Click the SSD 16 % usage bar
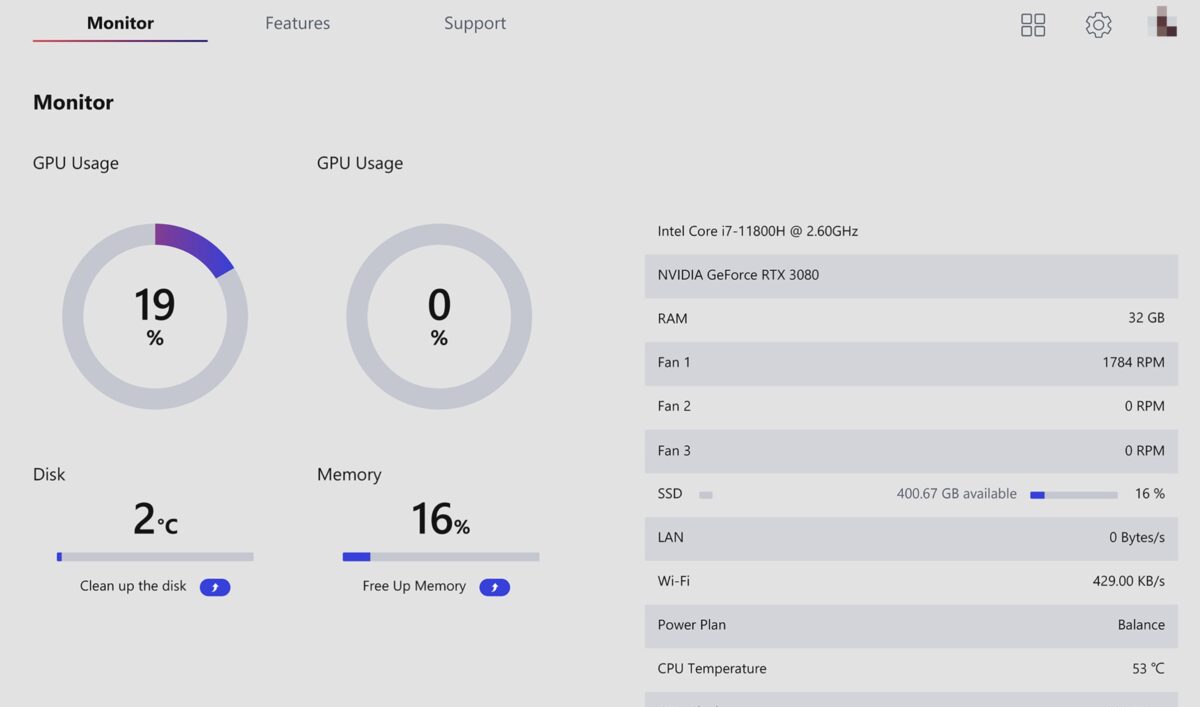Viewport: 1200px width, 707px height. click(1074, 495)
